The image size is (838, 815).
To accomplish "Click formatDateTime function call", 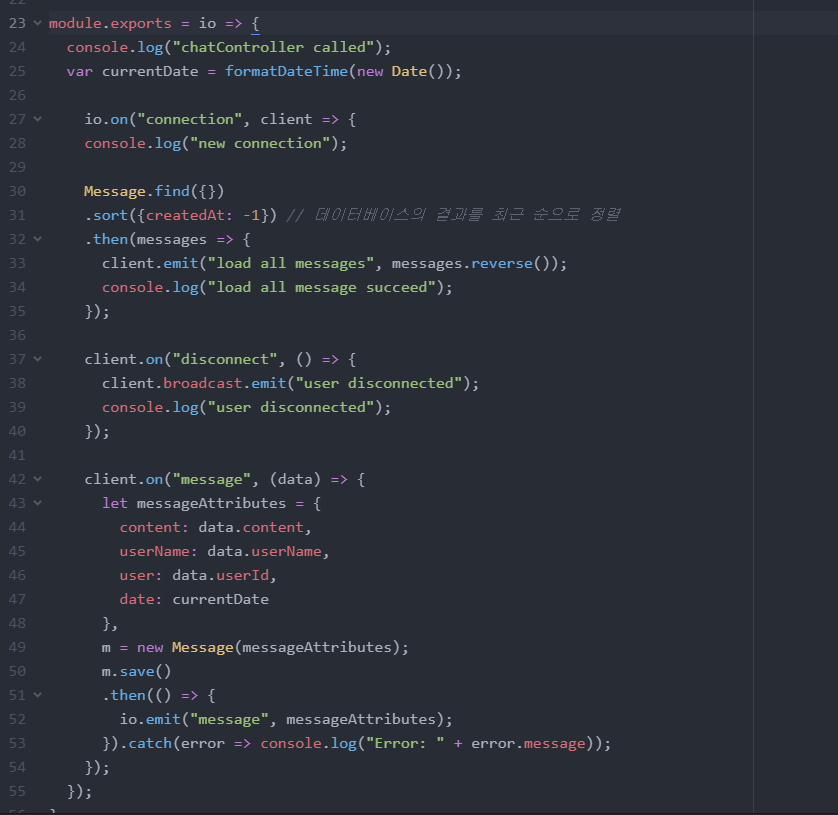I will (286, 72).
